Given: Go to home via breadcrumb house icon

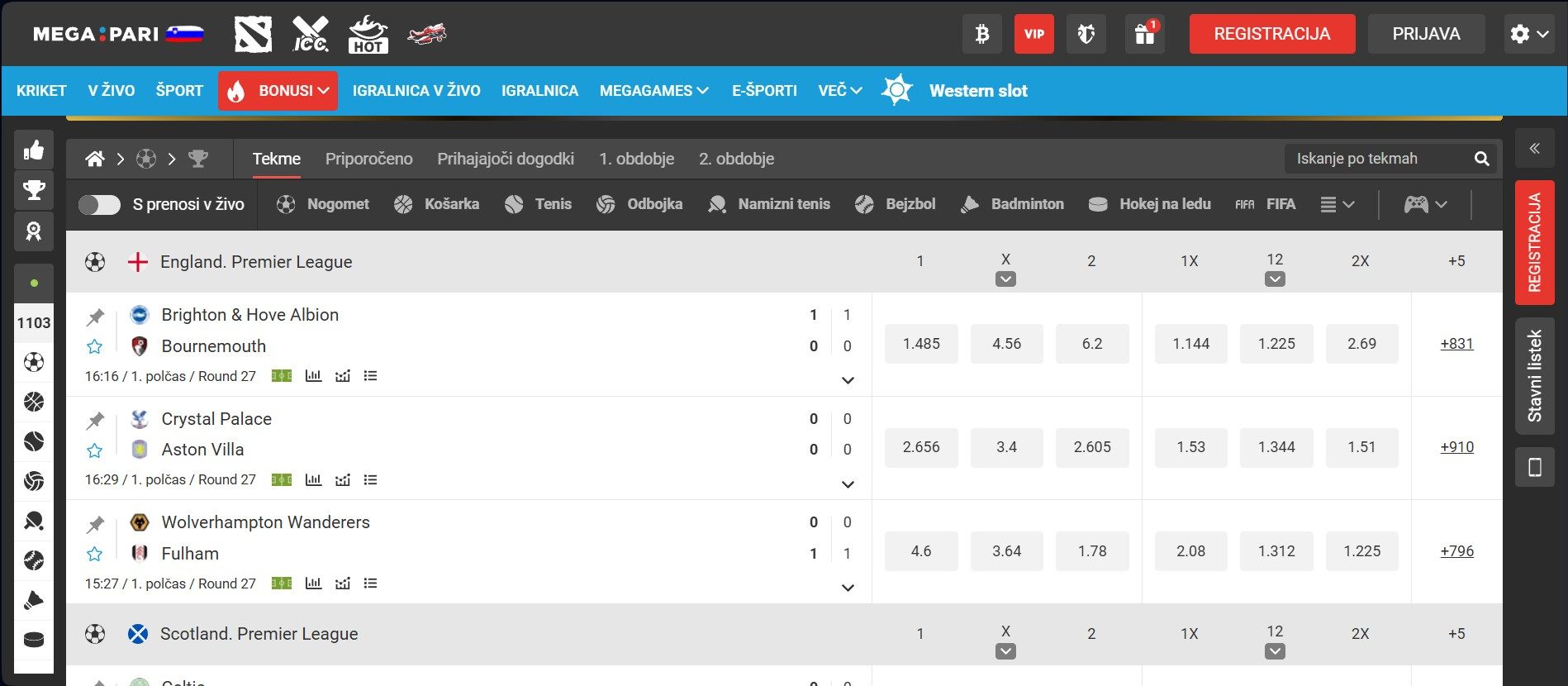Looking at the screenshot, I should pos(95,159).
